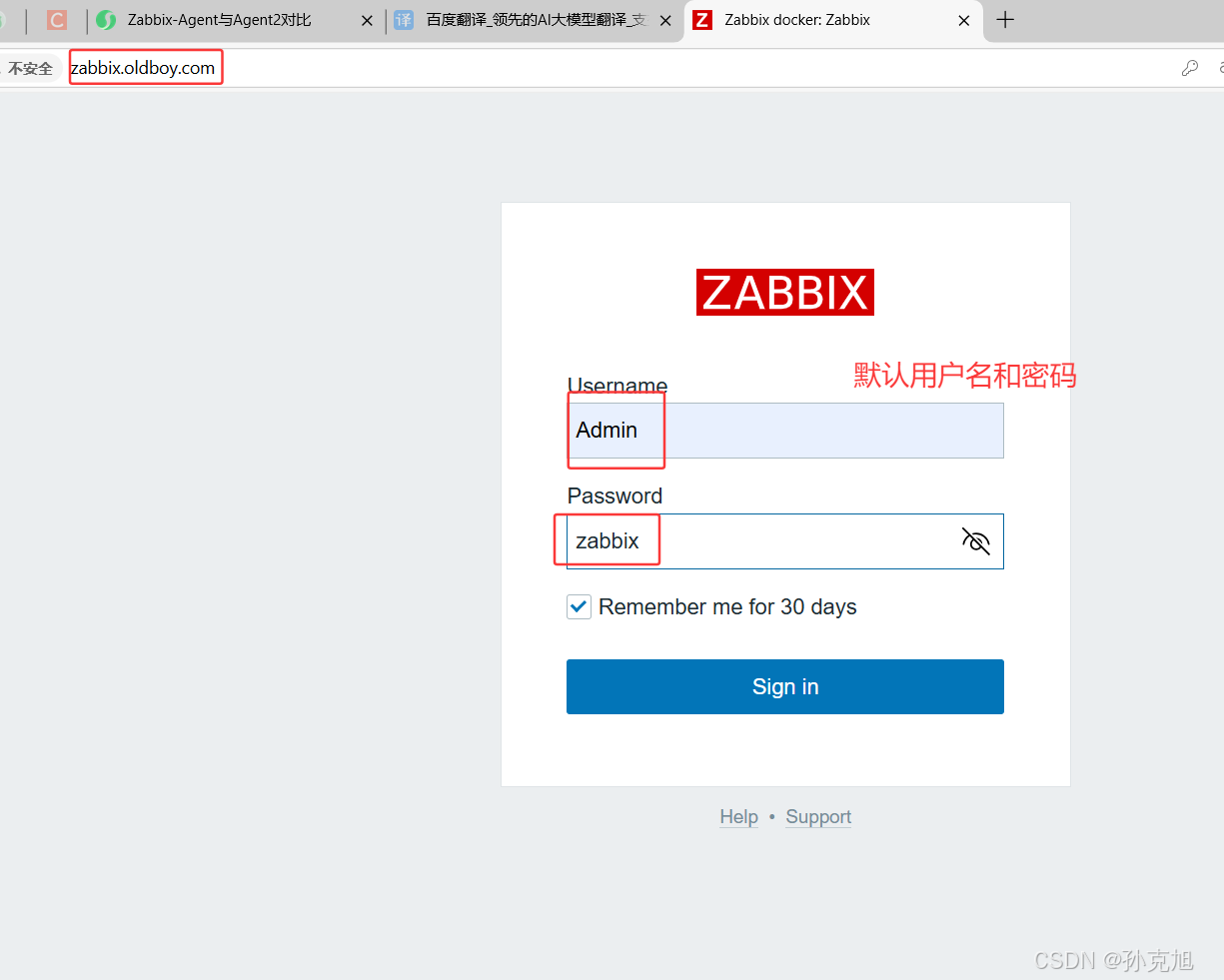1224x980 pixels.
Task: Switch to the CSDN tab with C icon
Action: coord(57,20)
